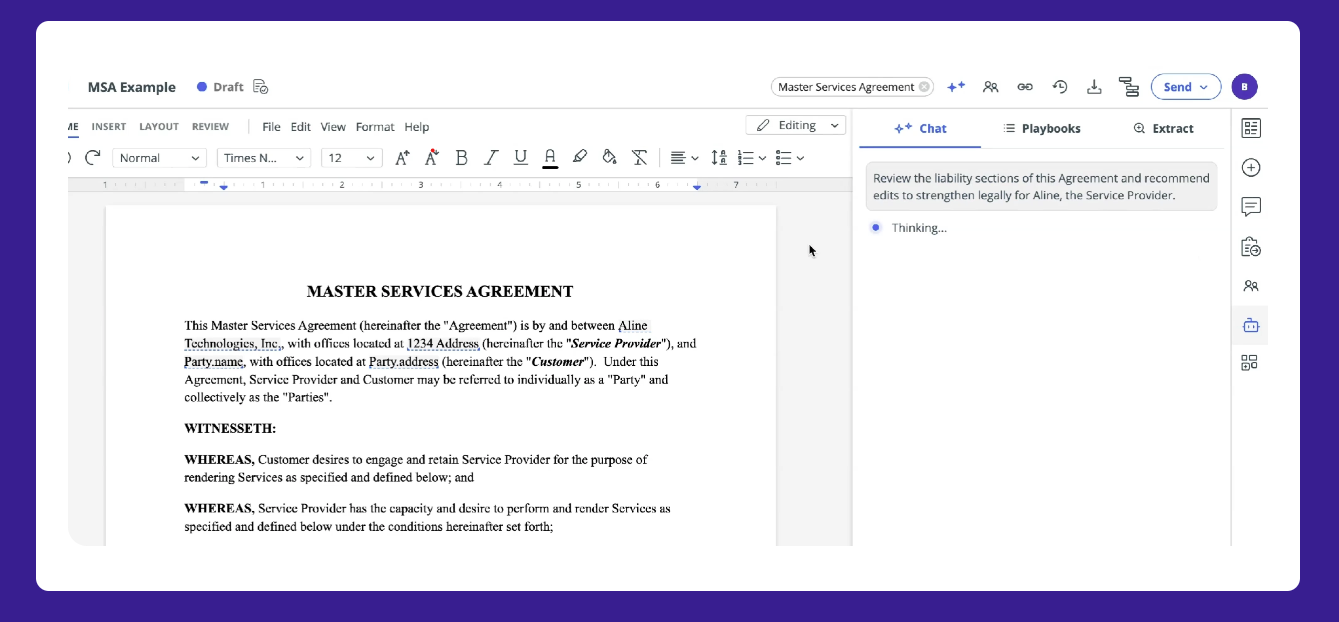Image resolution: width=1339 pixels, height=622 pixels.
Task: Select the text highlighter tool
Action: pyautogui.click(x=580, y=157)
